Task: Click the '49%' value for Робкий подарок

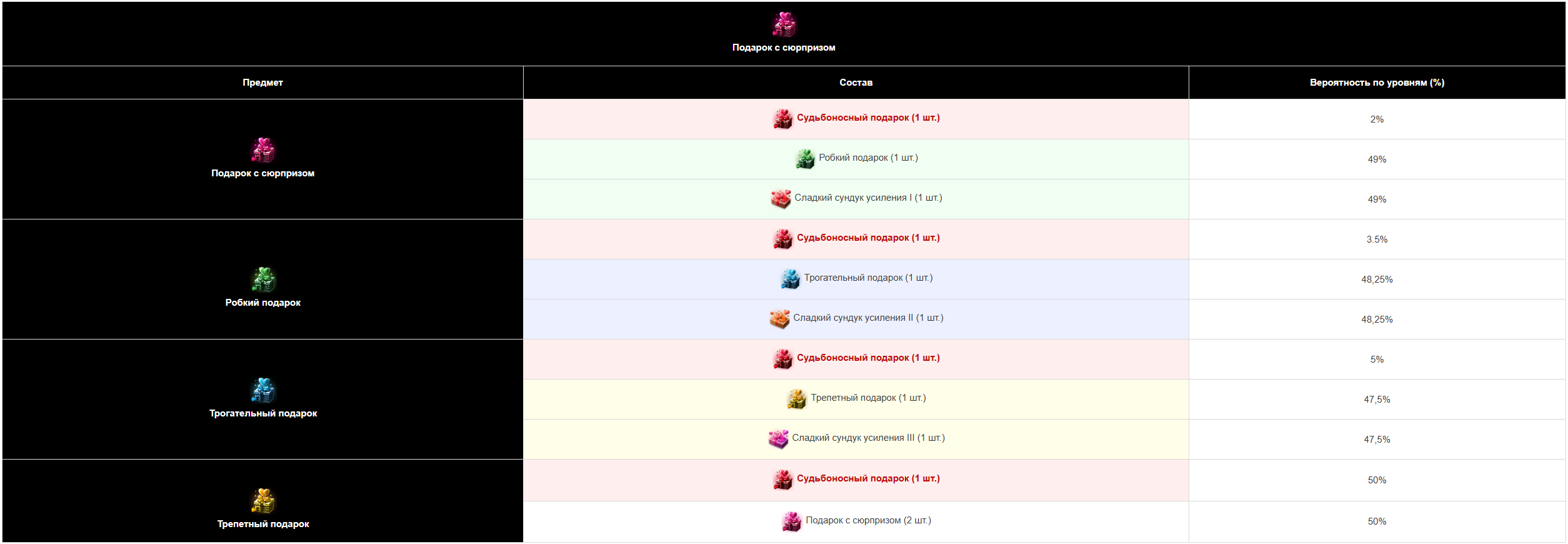Action: click(x=1377, y=159)
